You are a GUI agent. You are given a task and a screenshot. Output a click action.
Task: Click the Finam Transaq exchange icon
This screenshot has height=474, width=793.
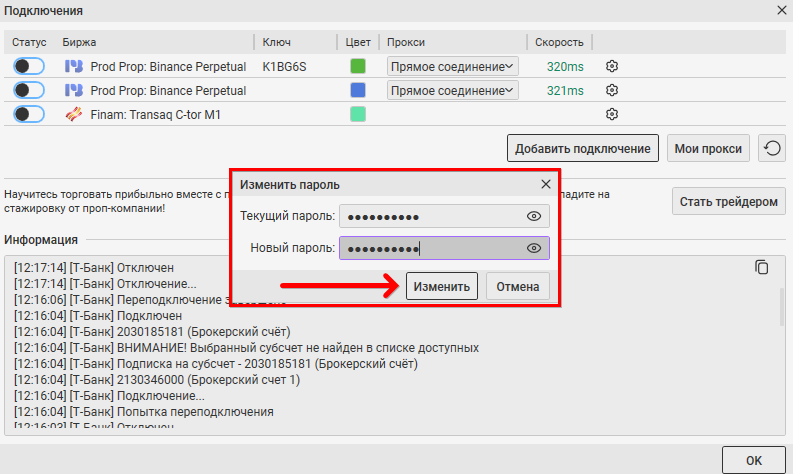tap(73, 114)
